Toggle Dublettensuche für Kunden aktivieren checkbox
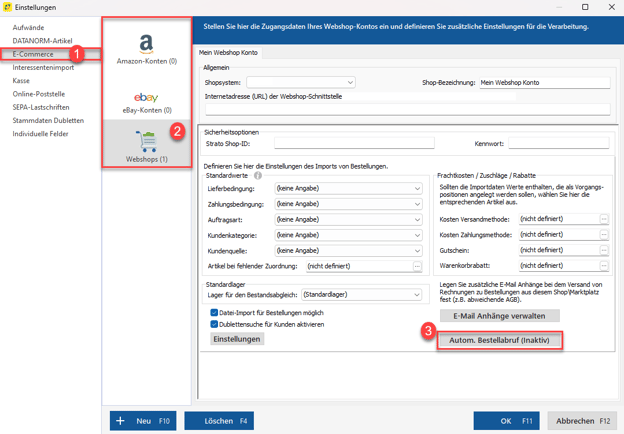624x434 pixels. 215,324
